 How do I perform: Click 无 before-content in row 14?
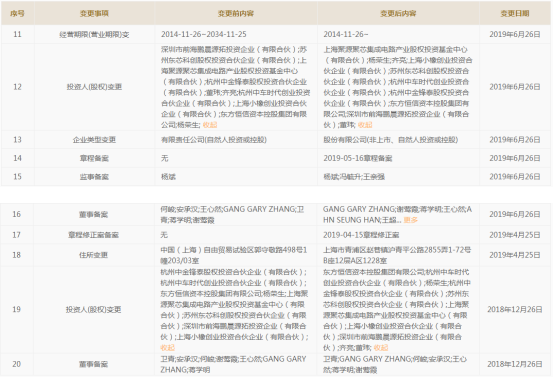165,158
